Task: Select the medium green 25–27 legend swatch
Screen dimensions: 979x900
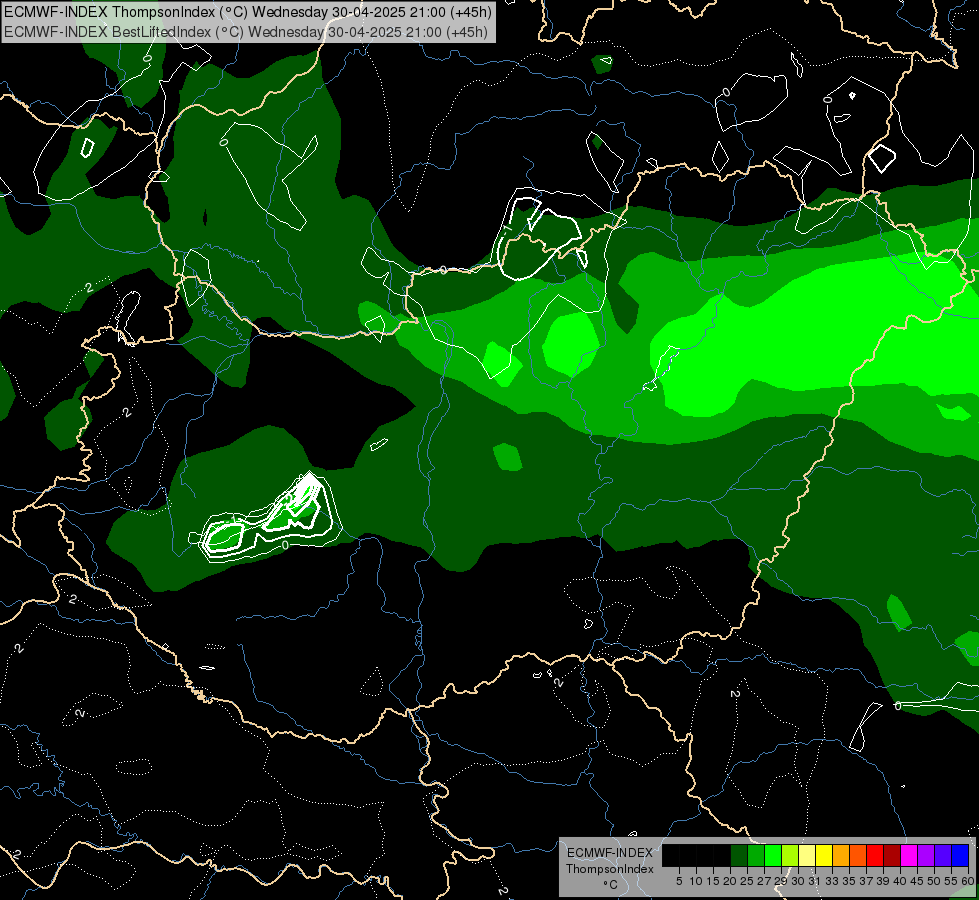Action: [755, 855]
